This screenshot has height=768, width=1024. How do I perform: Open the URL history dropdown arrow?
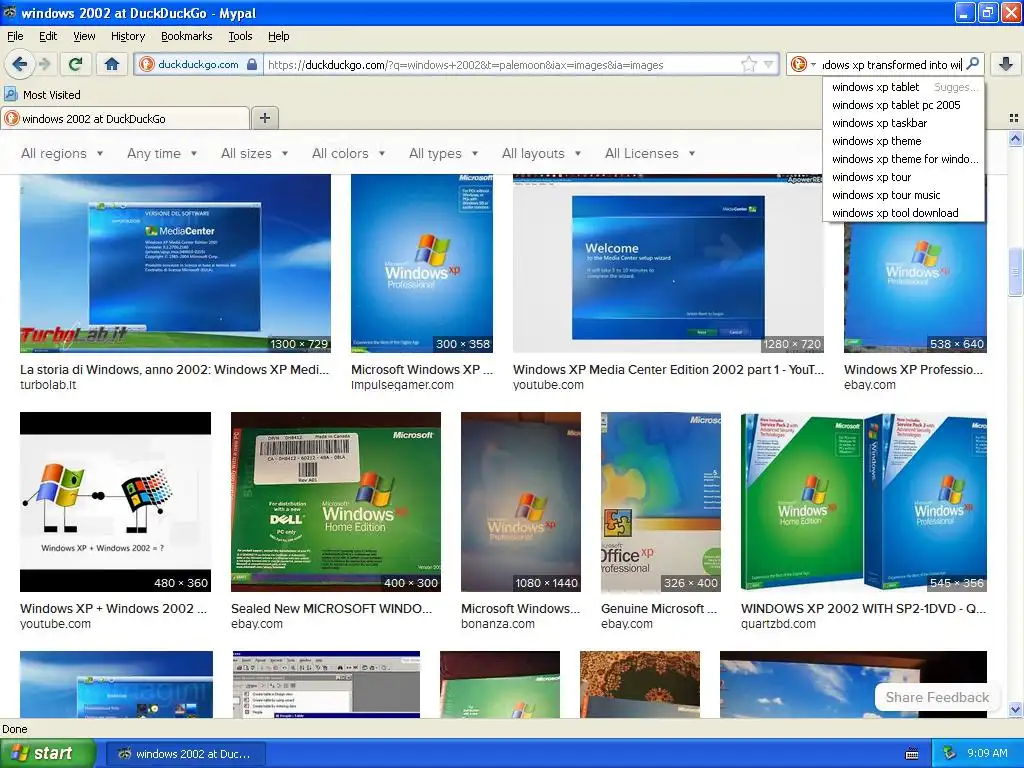(x=769, y=64)
